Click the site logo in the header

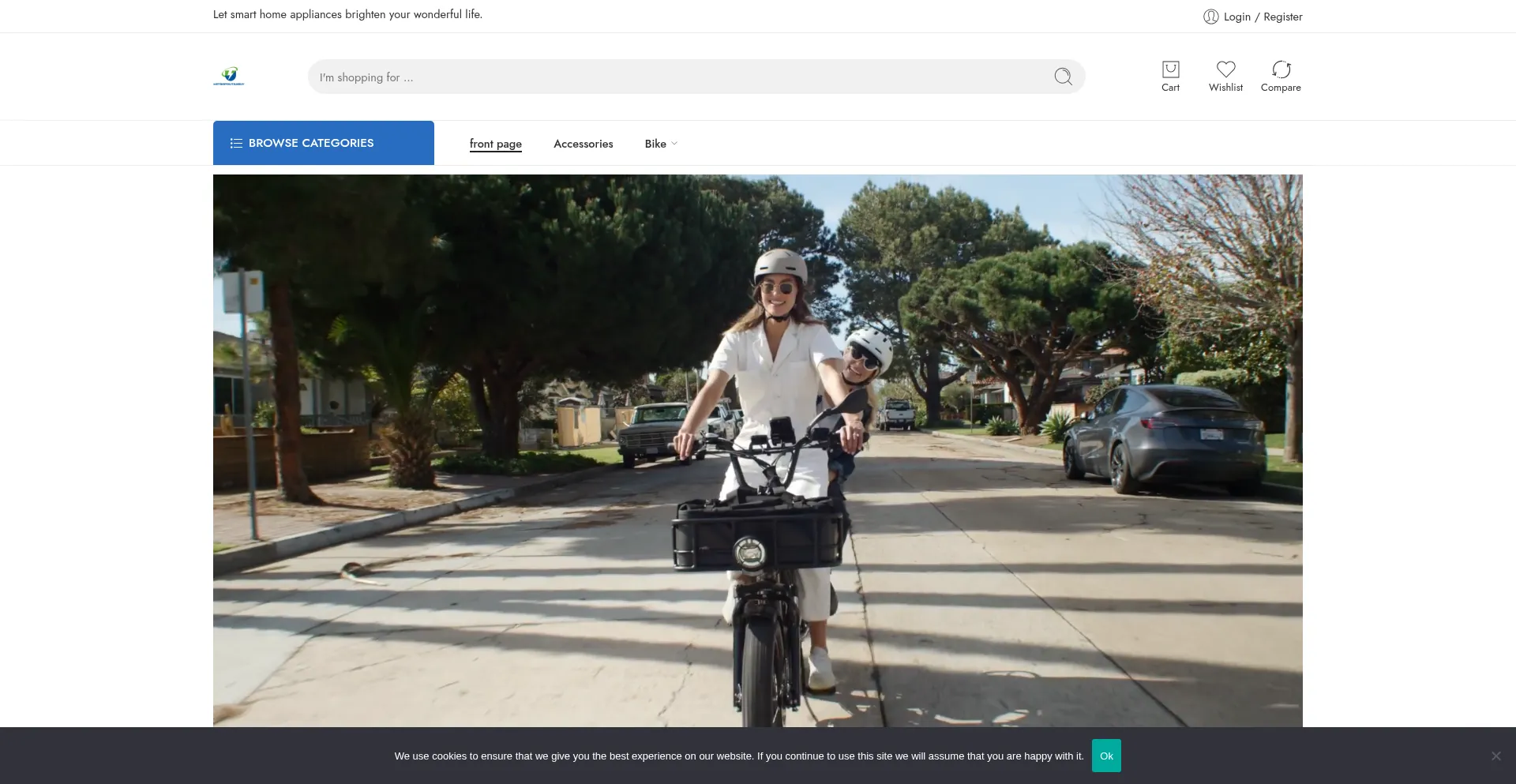pos(229,76)
